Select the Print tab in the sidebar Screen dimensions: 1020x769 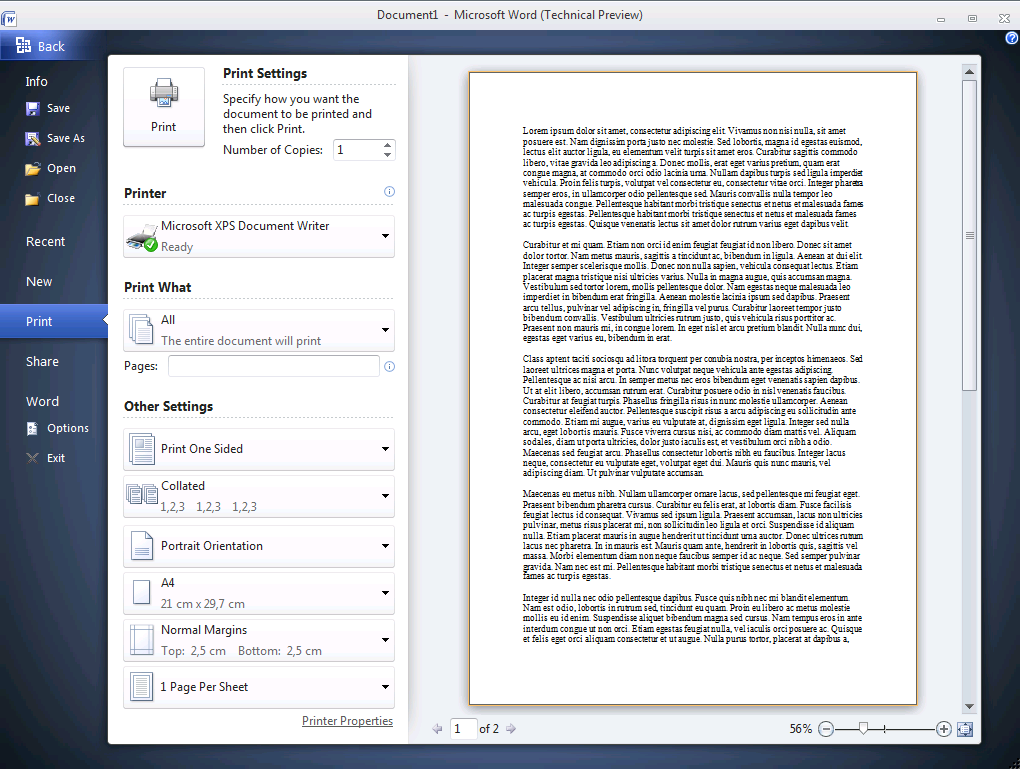(x=53, y=321)
